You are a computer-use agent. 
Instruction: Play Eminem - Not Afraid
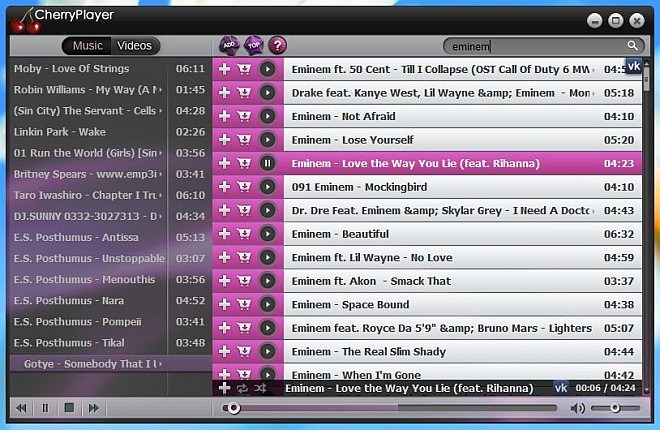click(267, 116)
